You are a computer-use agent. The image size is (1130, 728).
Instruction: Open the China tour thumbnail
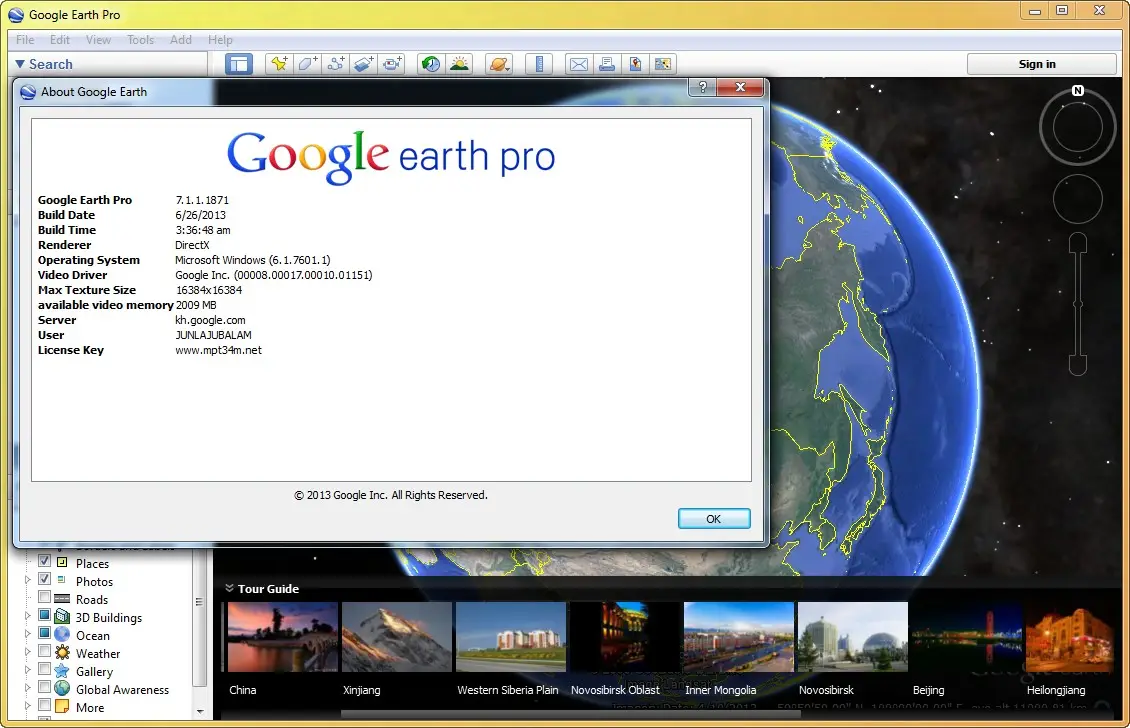(x=282, y=637)
